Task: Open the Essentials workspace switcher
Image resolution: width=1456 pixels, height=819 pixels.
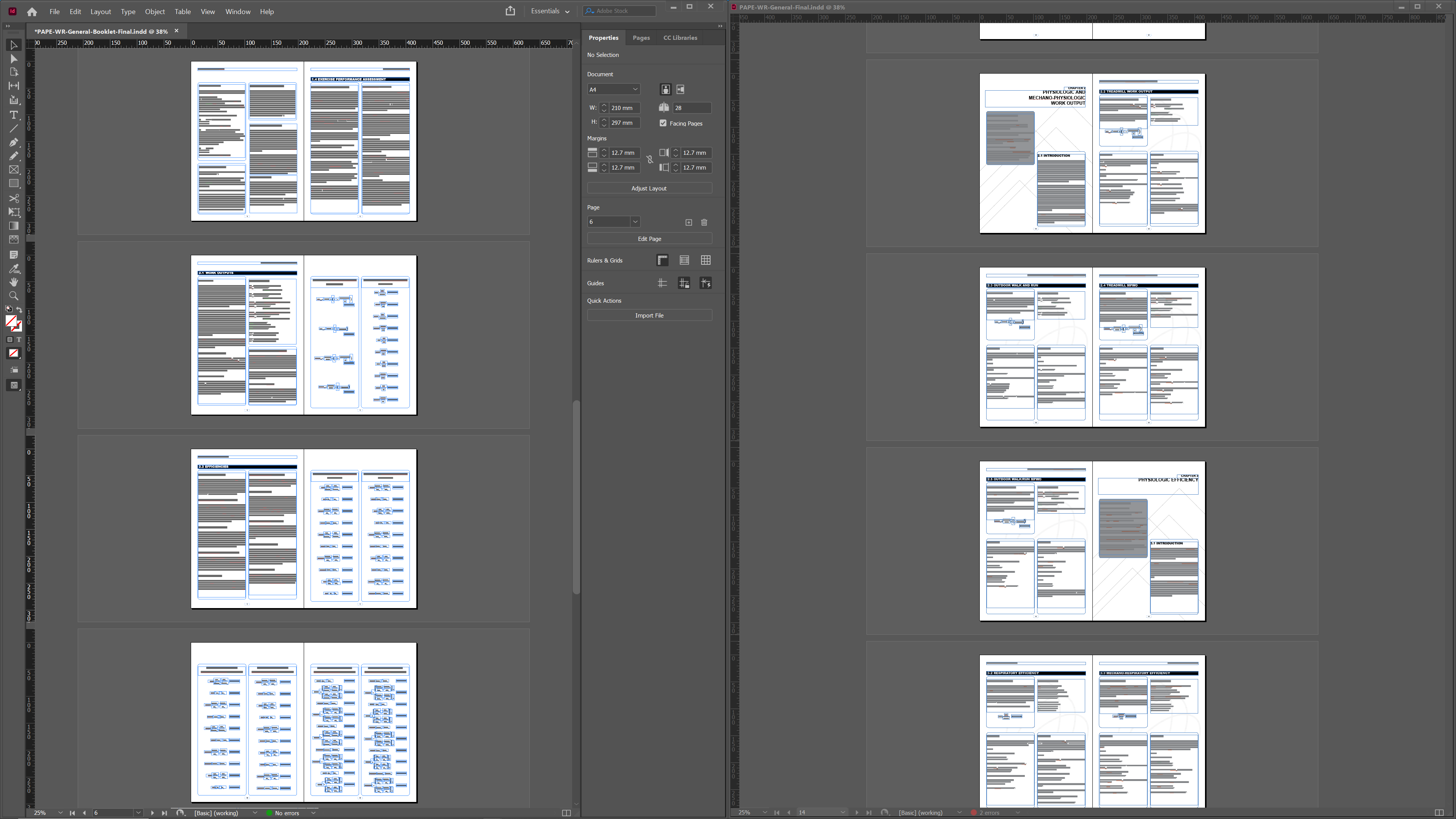Action: pyautogui.click(x=550, y=11)
